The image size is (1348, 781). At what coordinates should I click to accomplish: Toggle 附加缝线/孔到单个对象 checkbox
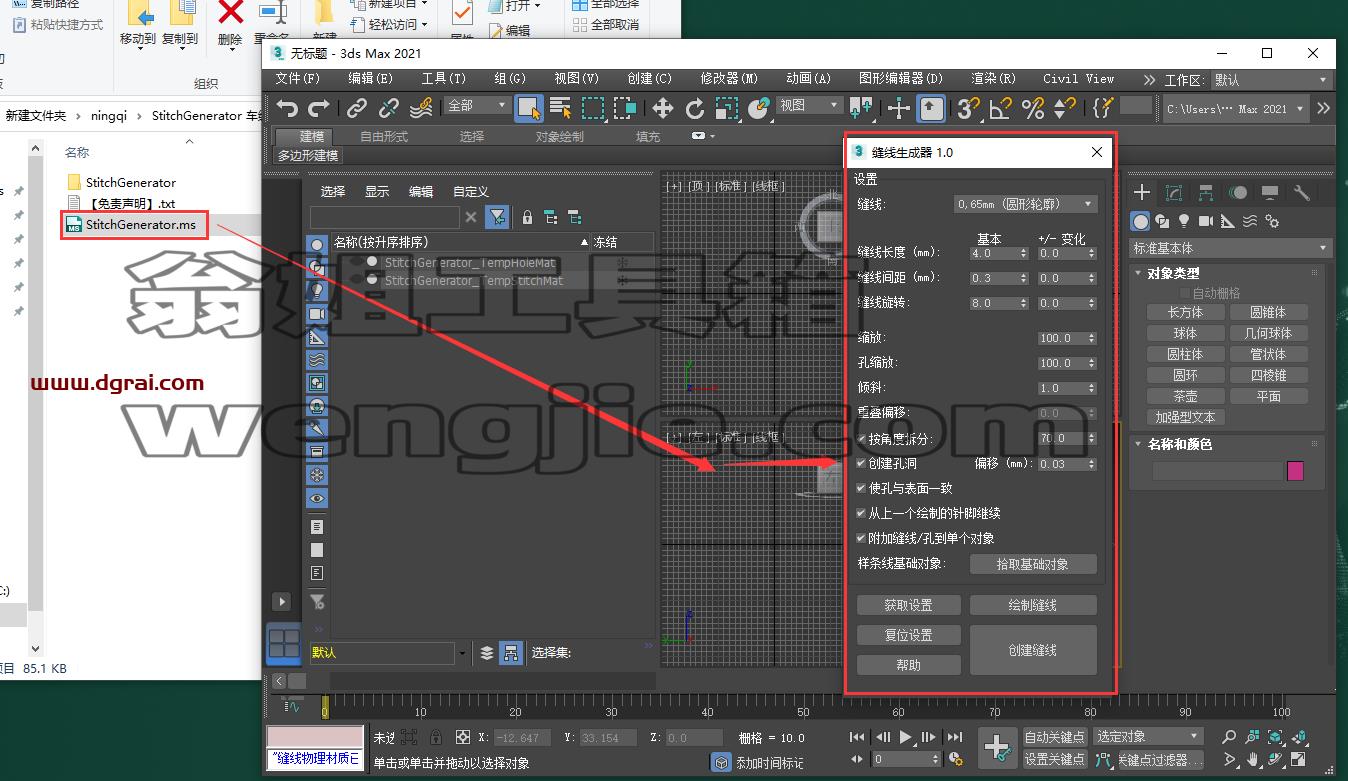[862, 538]
